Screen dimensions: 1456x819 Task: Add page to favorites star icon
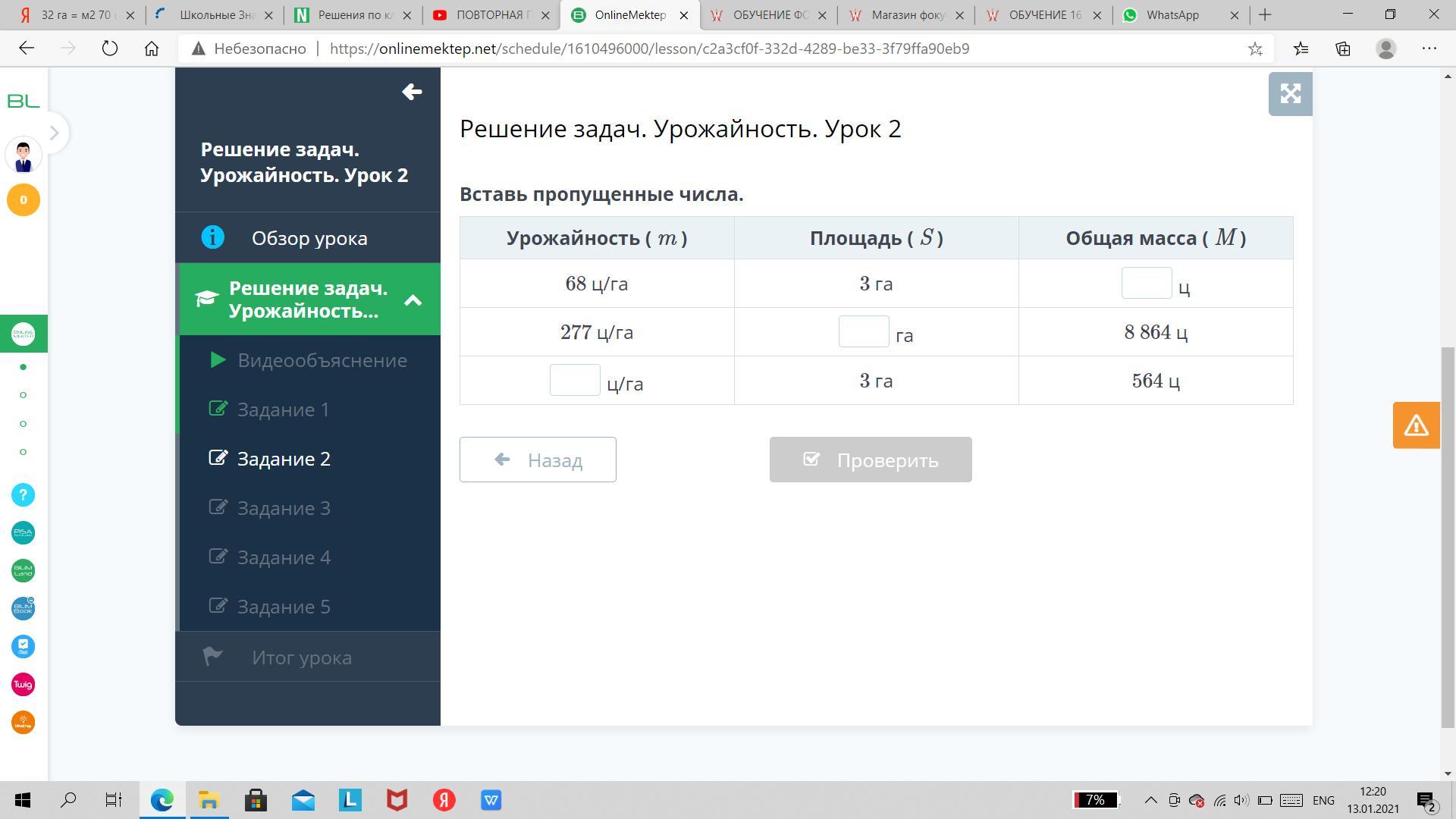(x=1255, y=49)
